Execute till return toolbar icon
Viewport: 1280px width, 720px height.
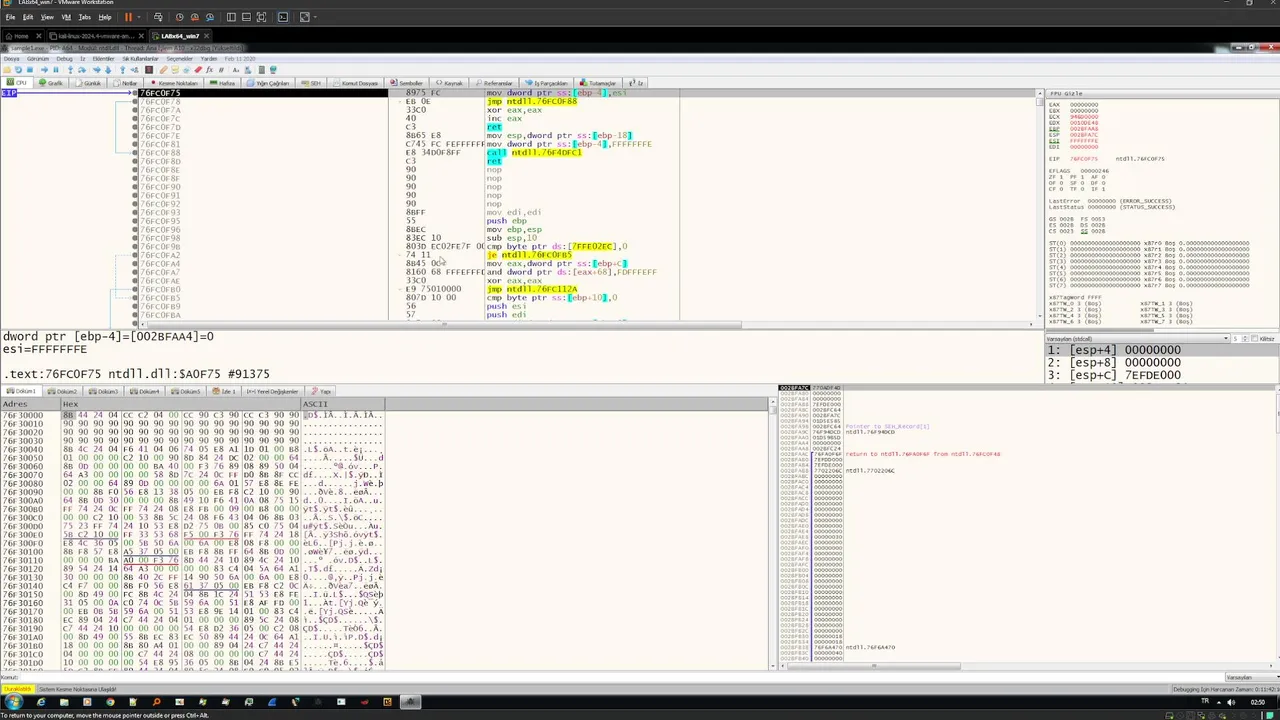[122, 70]
